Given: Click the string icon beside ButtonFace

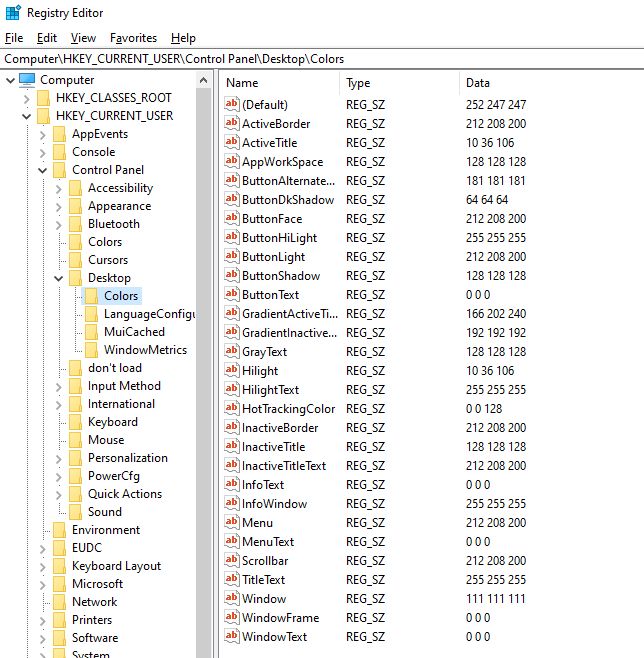Looking at the screenshot, I should pos(232,218).
